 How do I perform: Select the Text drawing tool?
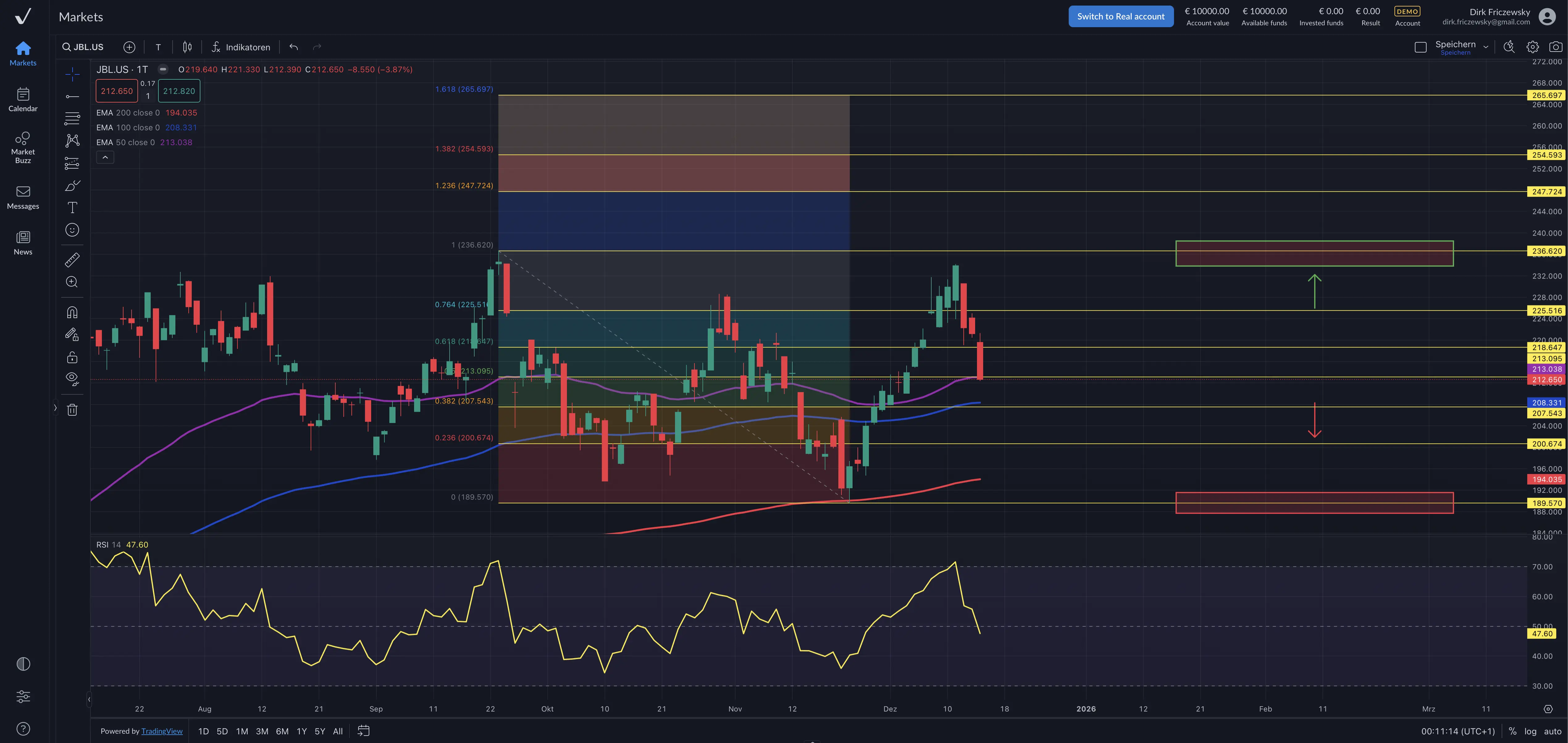(x=72, y=208)
